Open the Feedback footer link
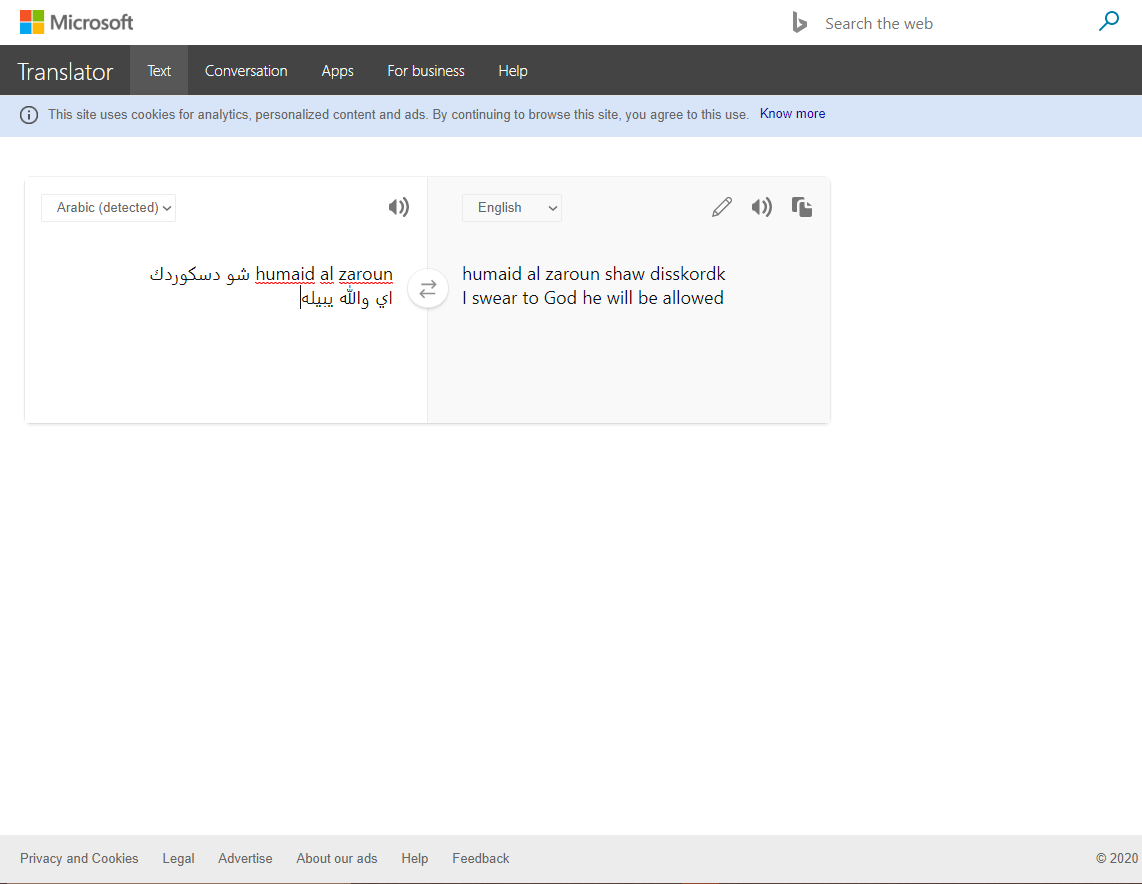1142x884 pixels. (481, 859)
